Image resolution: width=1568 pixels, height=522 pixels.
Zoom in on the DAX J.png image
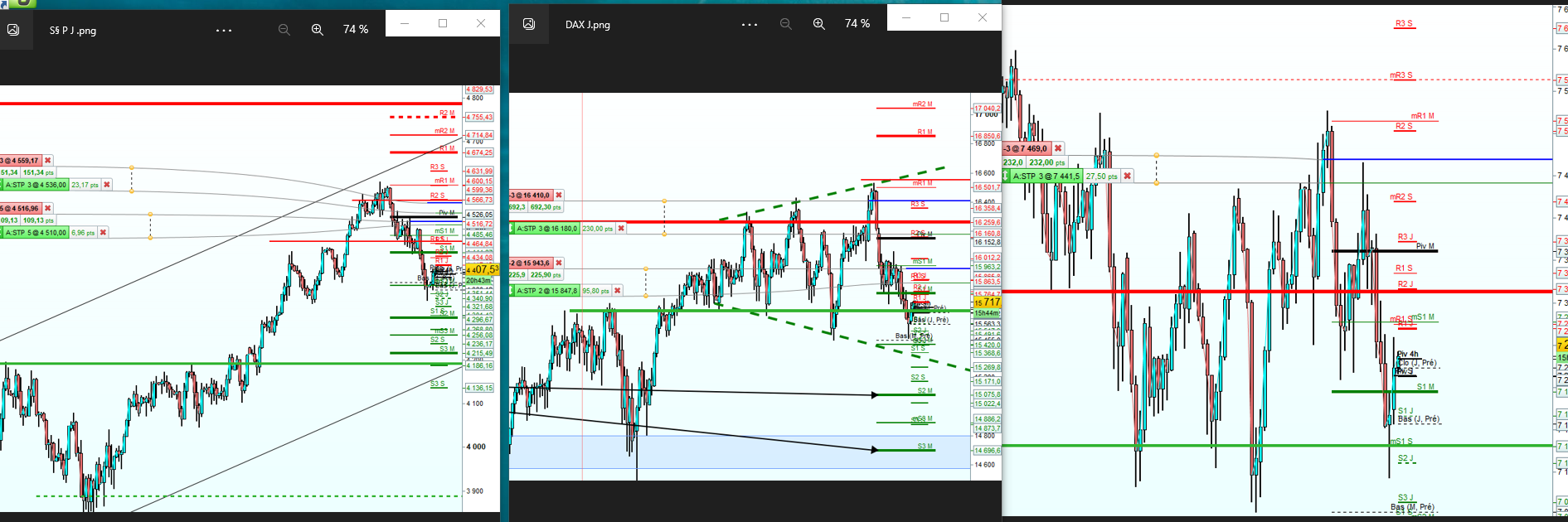(x=819, y=24)
